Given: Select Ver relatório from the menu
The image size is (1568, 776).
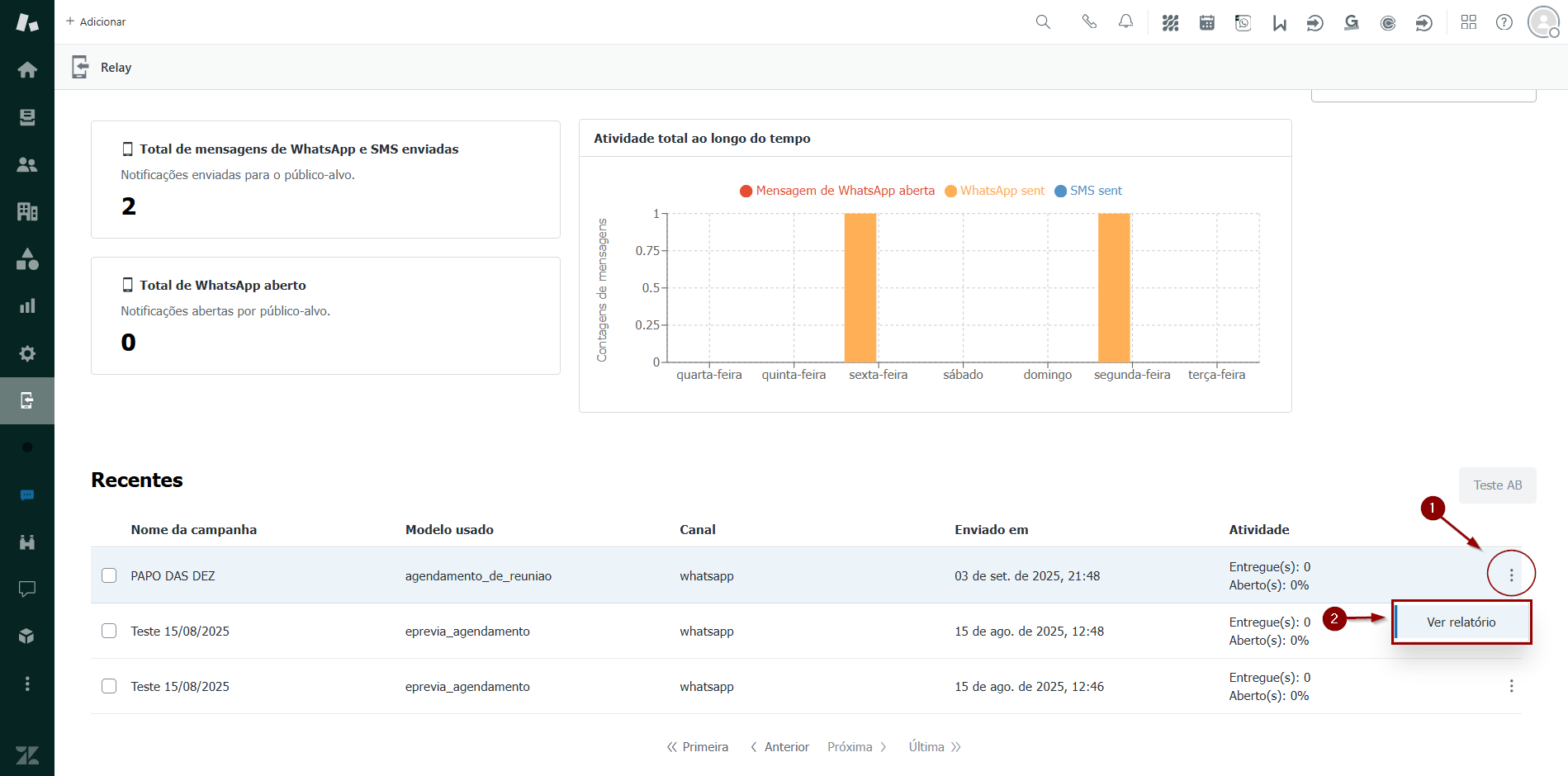Looking at the screenshot, I should [1461, 622].
